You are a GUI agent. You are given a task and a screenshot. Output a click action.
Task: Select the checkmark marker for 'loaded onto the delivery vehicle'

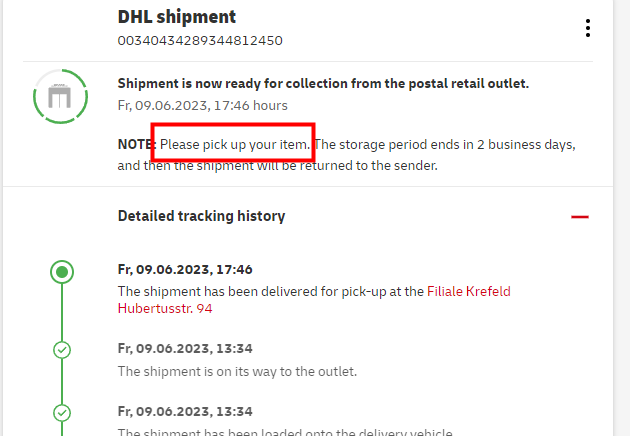tap(62, 412)
